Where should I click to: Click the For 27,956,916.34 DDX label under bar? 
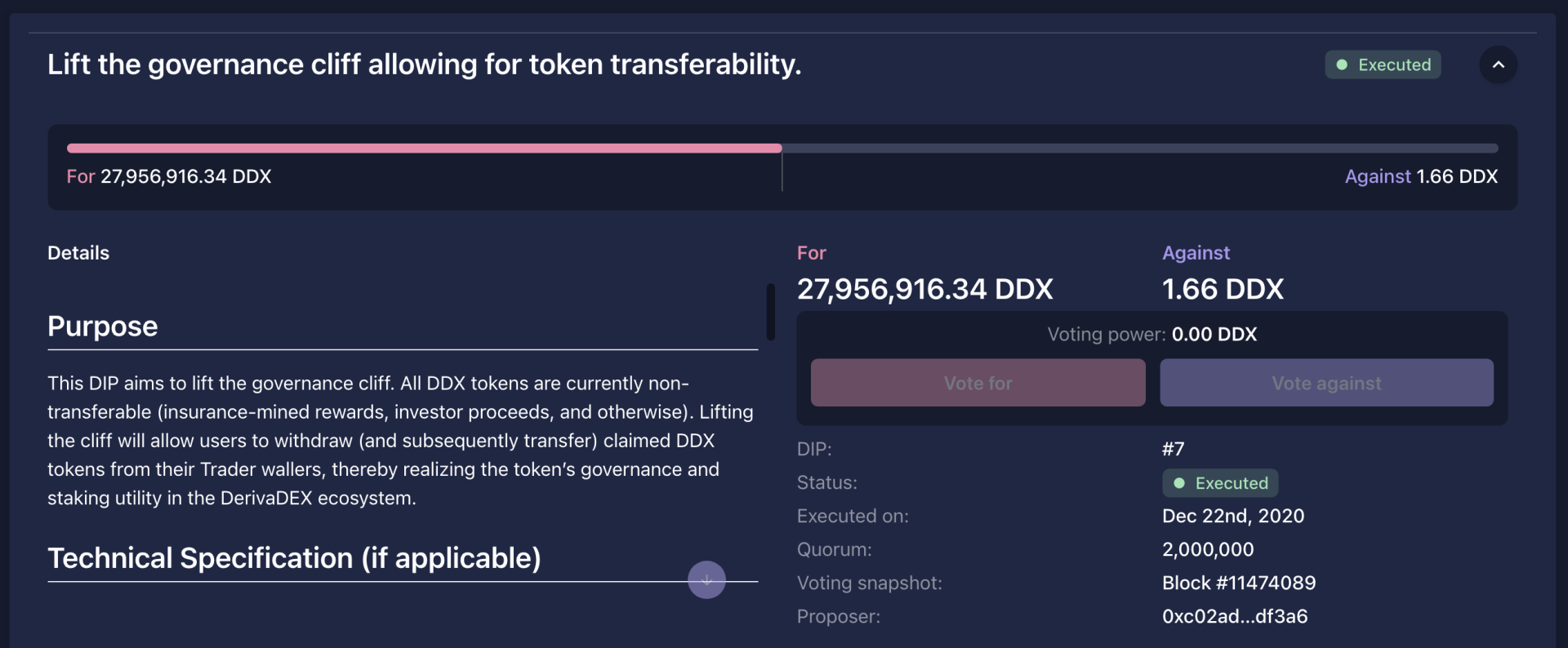pos(169,176)
